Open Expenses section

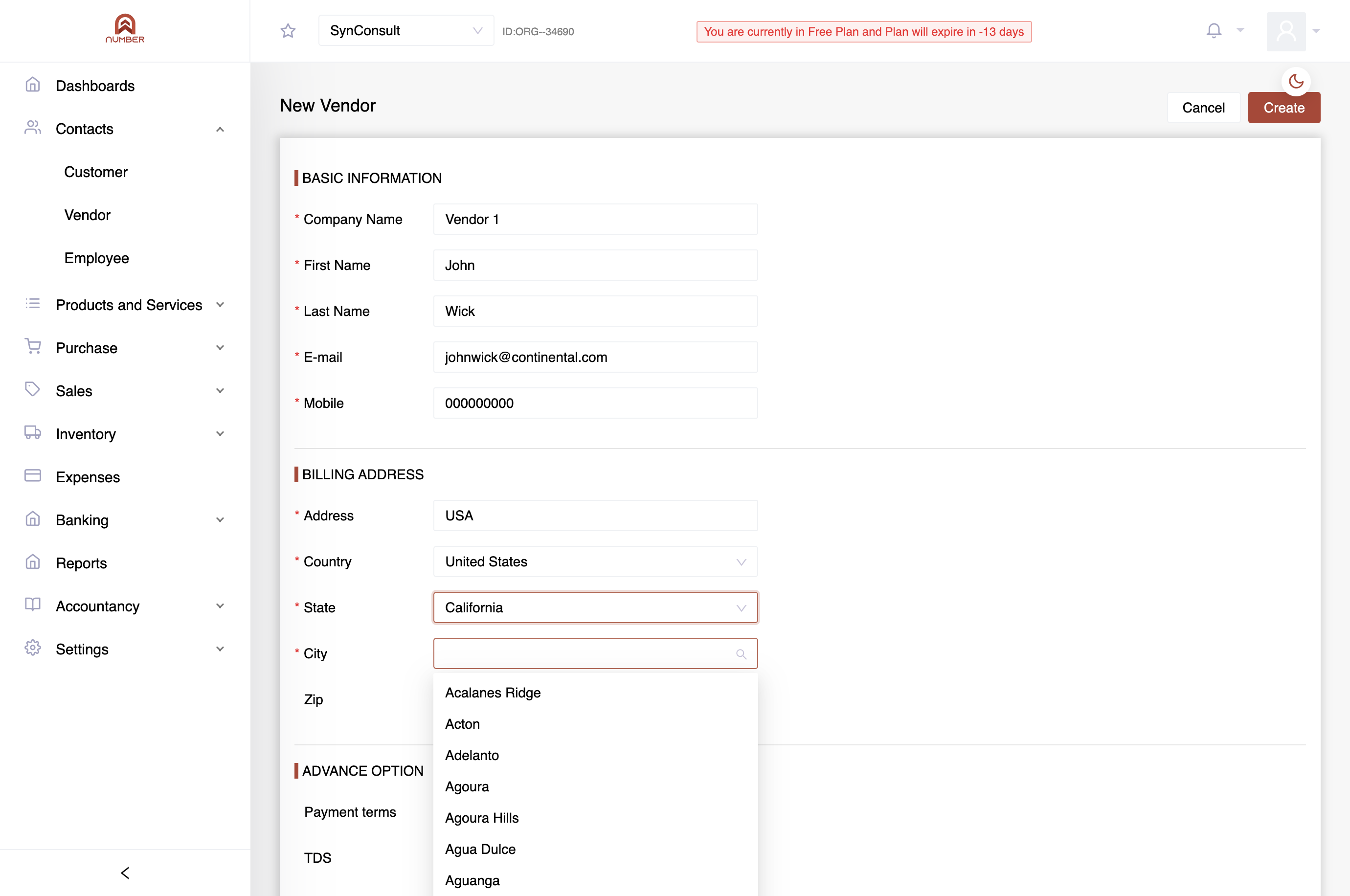88,477
